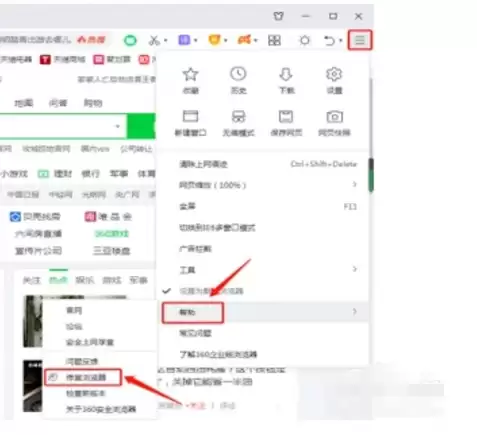
Task: Select check new version submenu item
Action: coord(100,393)
